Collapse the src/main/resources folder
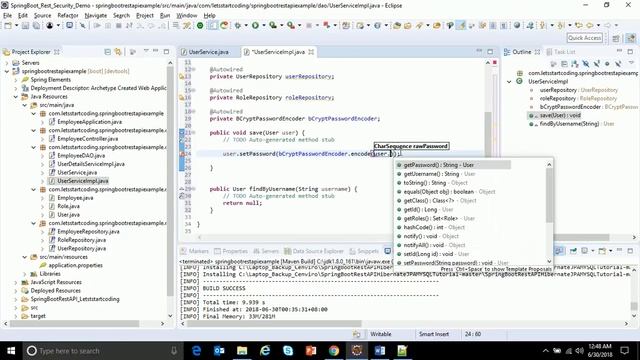The image size is (640, 360). click(x=25, y=257)
